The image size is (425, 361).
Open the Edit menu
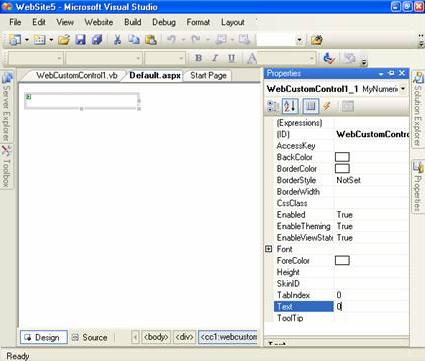pos(39,22)
